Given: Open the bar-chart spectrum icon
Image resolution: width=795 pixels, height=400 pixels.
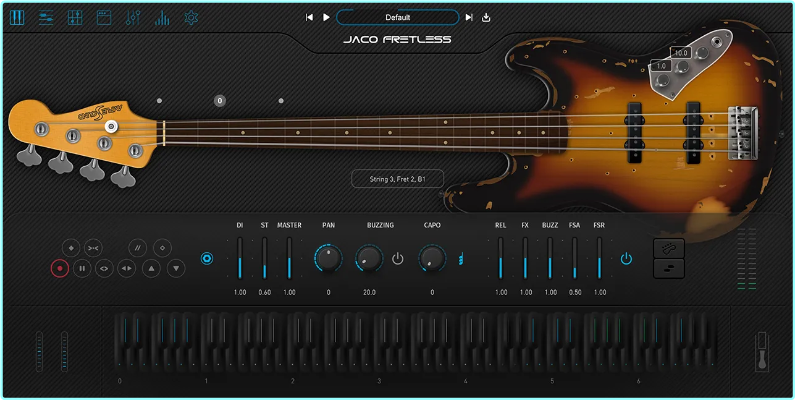Looking at the screenshot, I should tap(162, 18).
